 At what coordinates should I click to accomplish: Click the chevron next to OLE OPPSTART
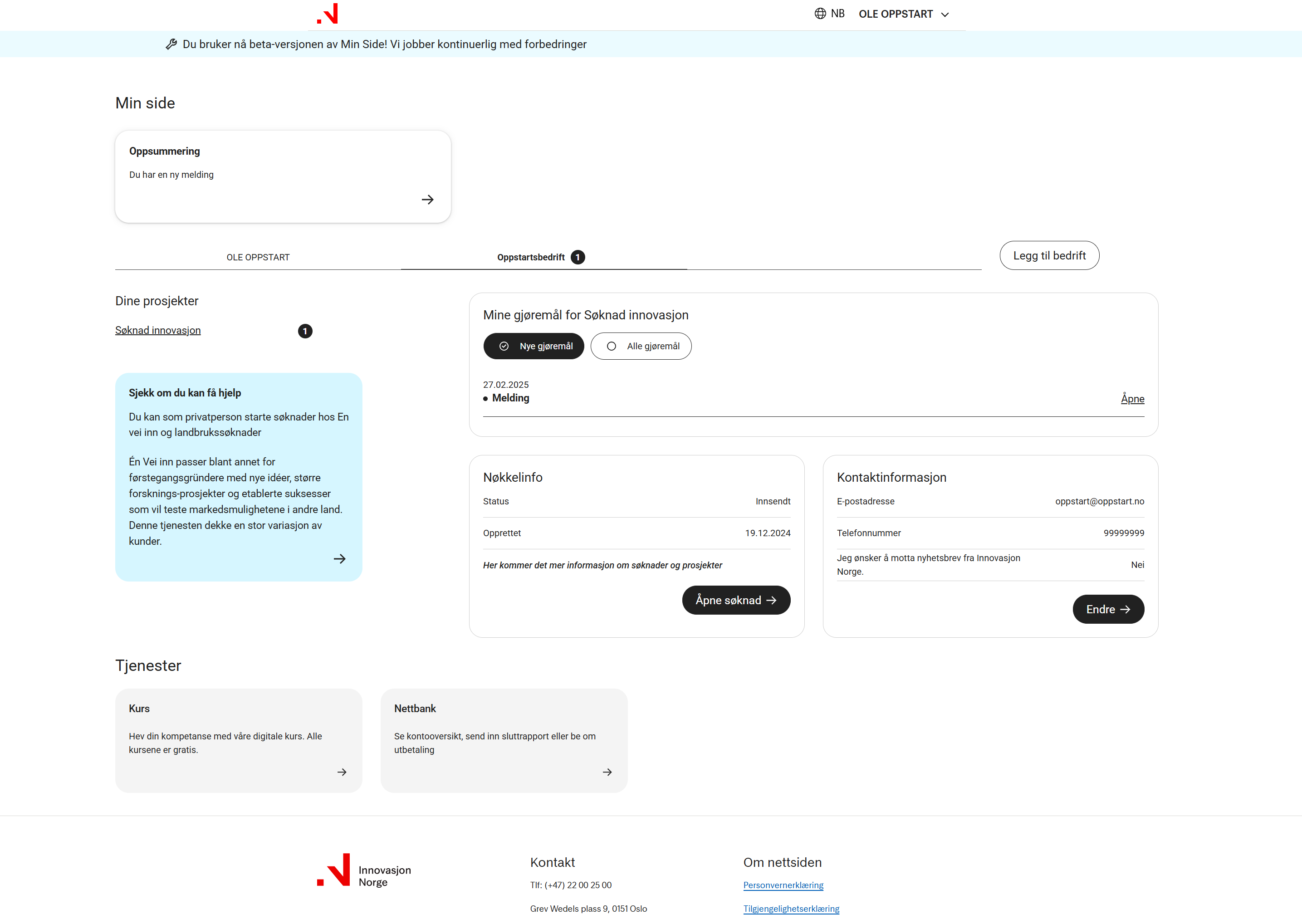[945, 15]
